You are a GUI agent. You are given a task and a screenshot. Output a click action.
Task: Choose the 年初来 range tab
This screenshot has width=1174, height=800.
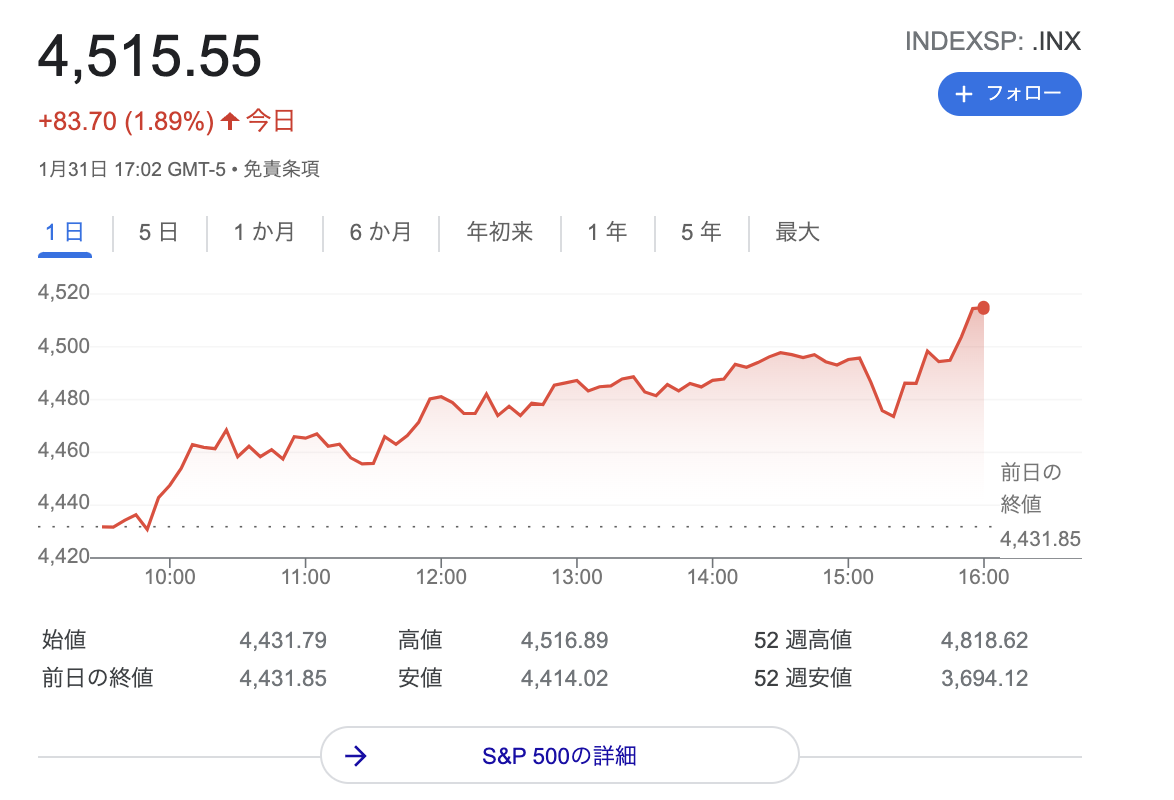[499, 232]
